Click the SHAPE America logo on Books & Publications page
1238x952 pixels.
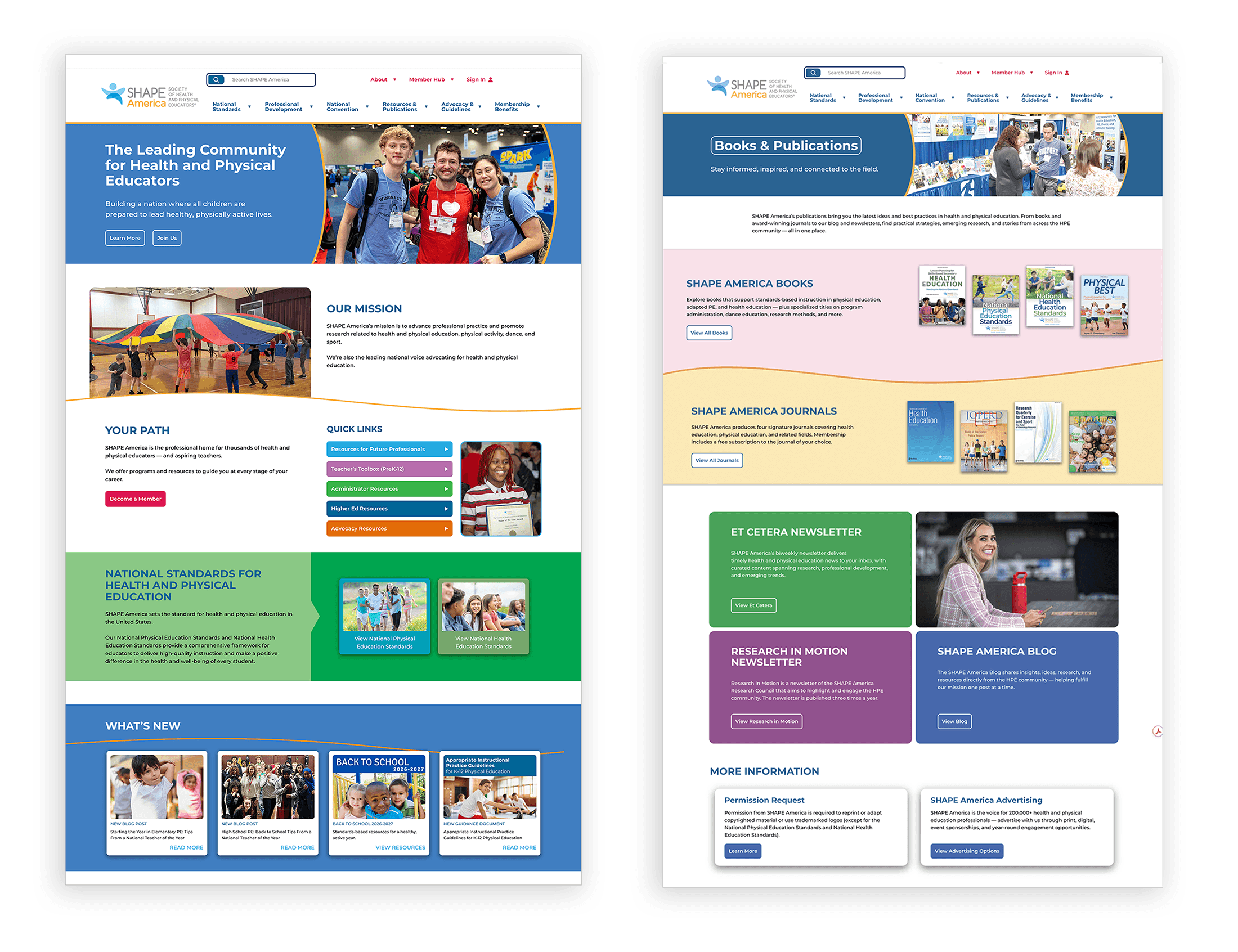[x=751, y=87]
